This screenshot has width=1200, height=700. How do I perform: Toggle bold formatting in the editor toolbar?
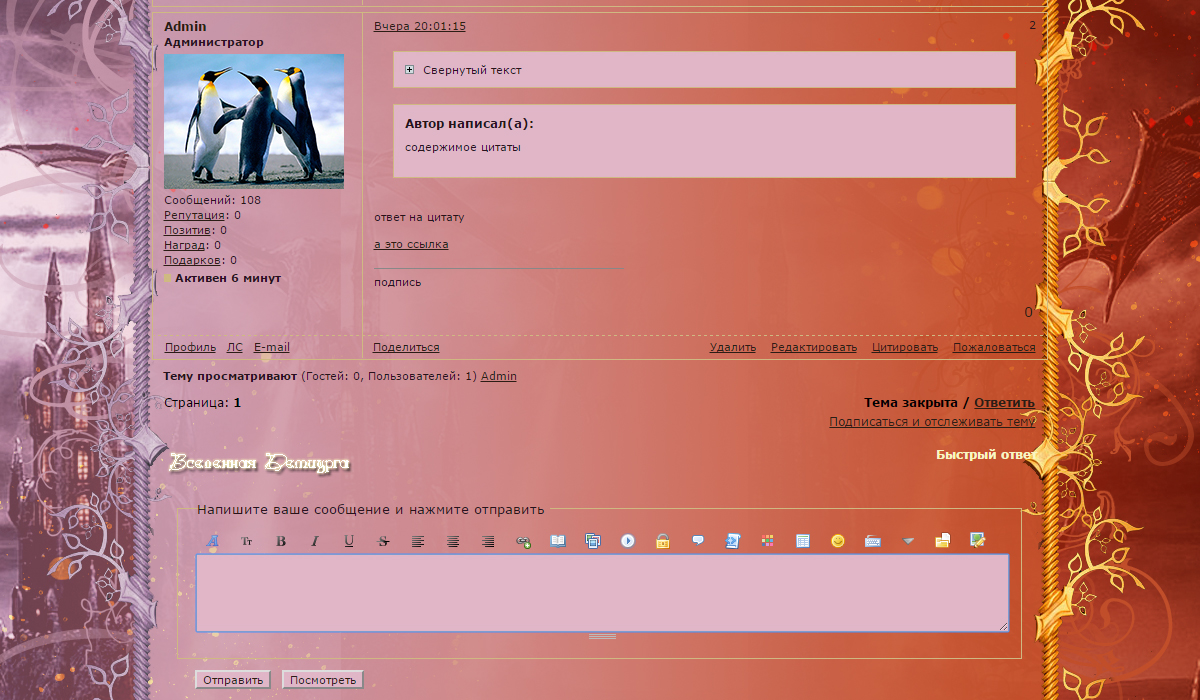[x=281, y=541]
